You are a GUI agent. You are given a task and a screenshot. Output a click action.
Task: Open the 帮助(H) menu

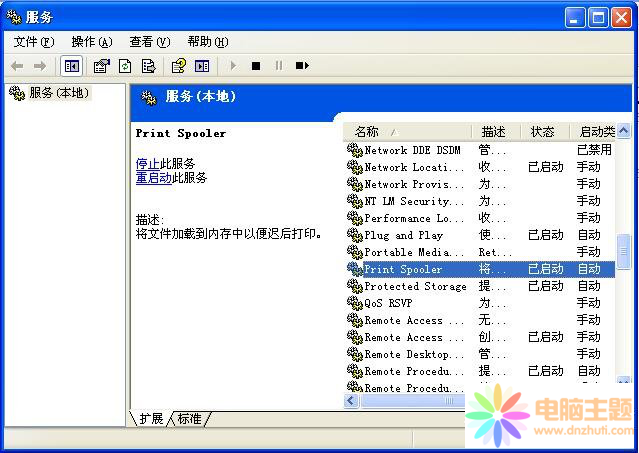[x=207, y=42]
